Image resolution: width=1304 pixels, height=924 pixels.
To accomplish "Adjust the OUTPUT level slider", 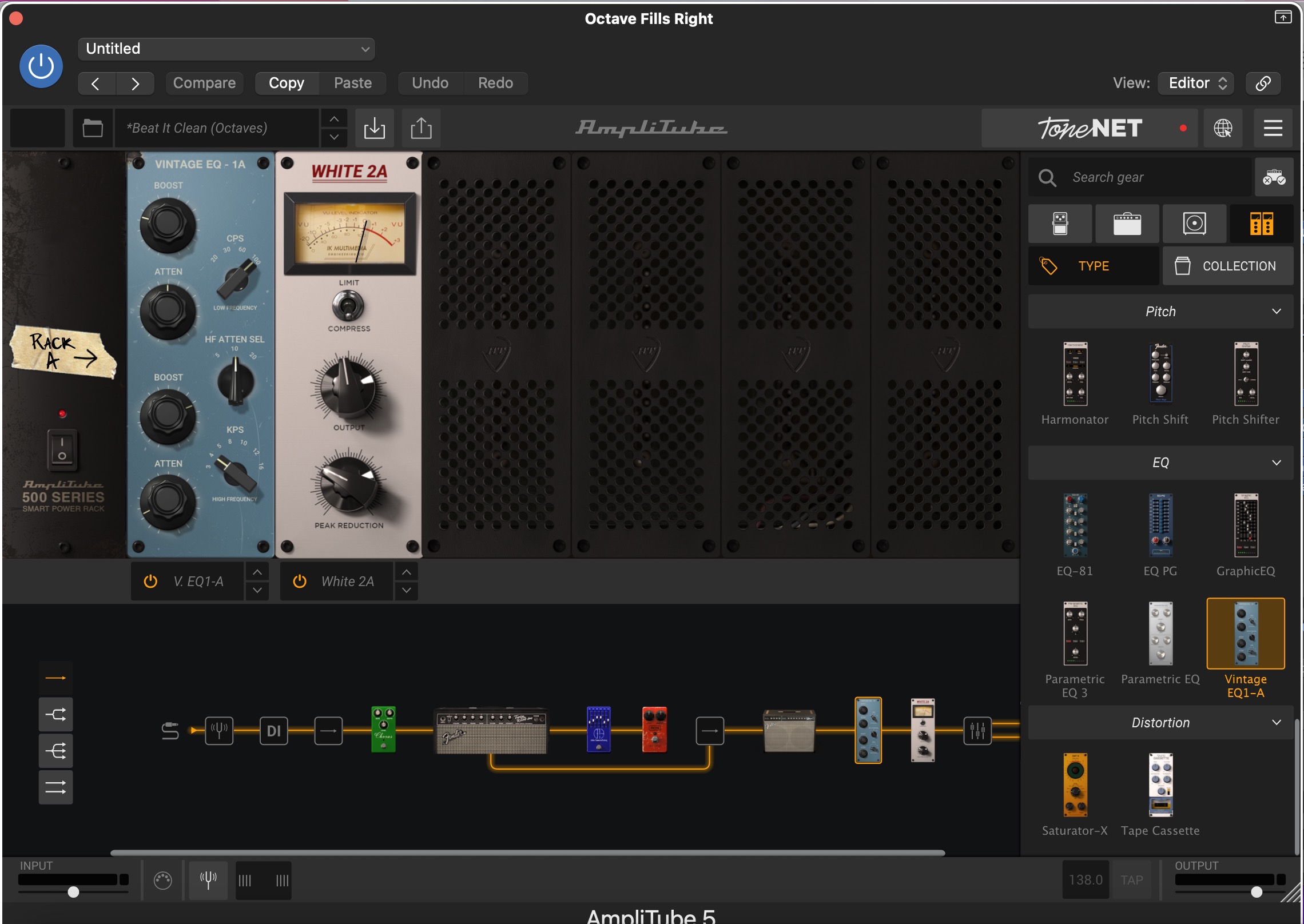I will pyautogui.click(x=1256, y=892).
